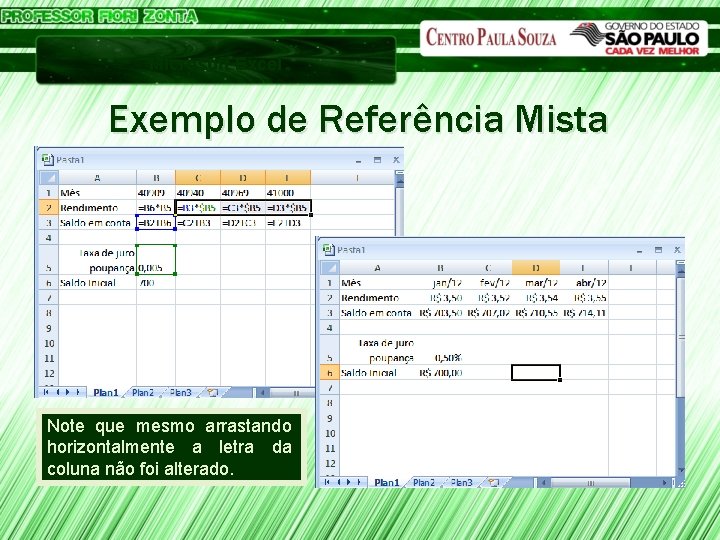Go to next sheet arrow in left window

click(68, 392)
